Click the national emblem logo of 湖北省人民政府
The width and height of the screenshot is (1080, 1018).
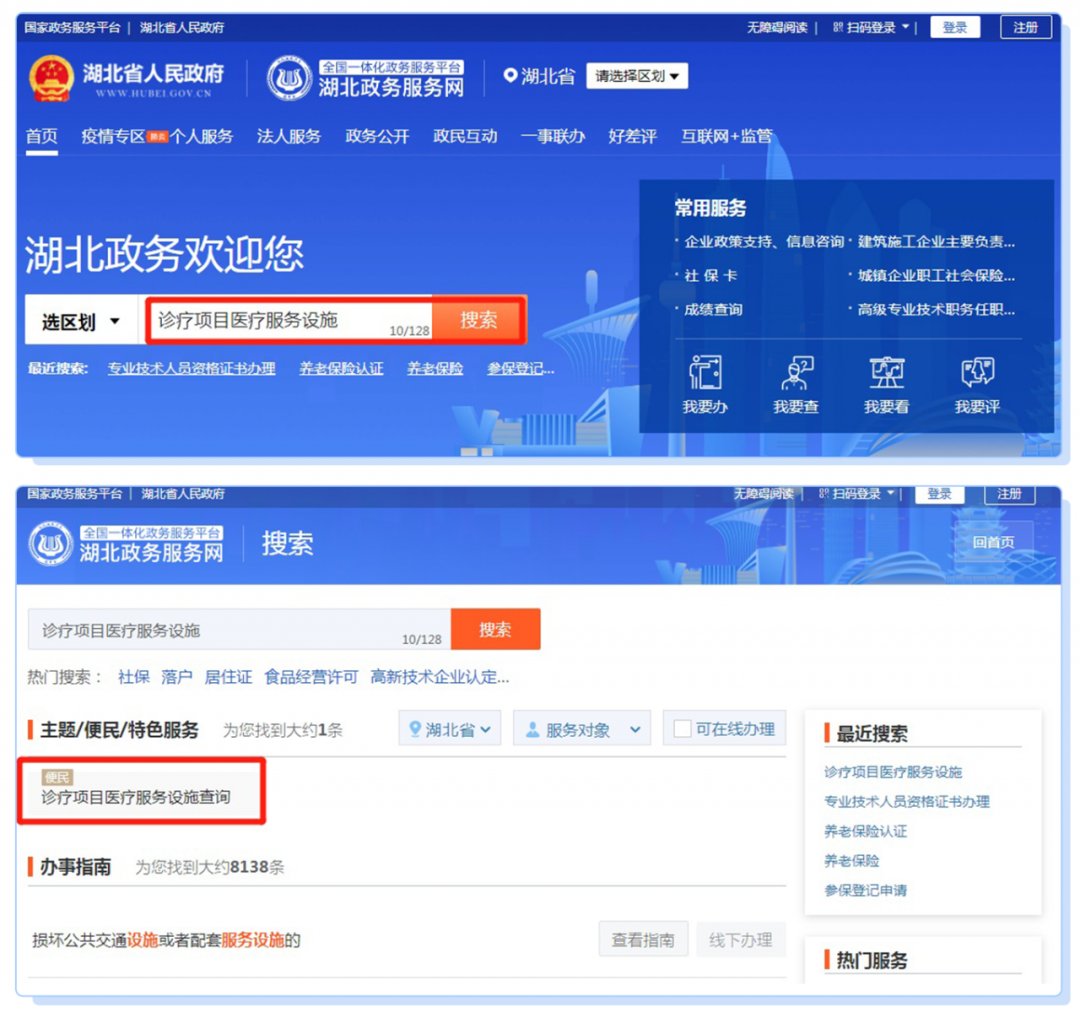point(51,79)
